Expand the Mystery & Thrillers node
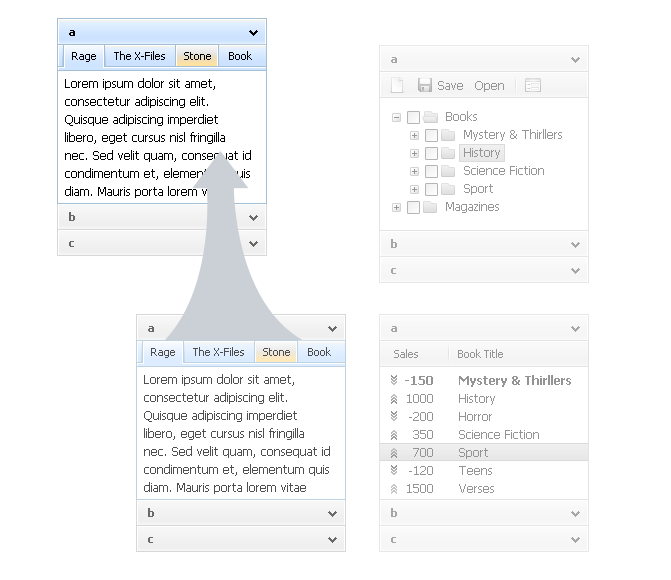The width and height of the screenshot is (671, 580). (x=415, y=135)
